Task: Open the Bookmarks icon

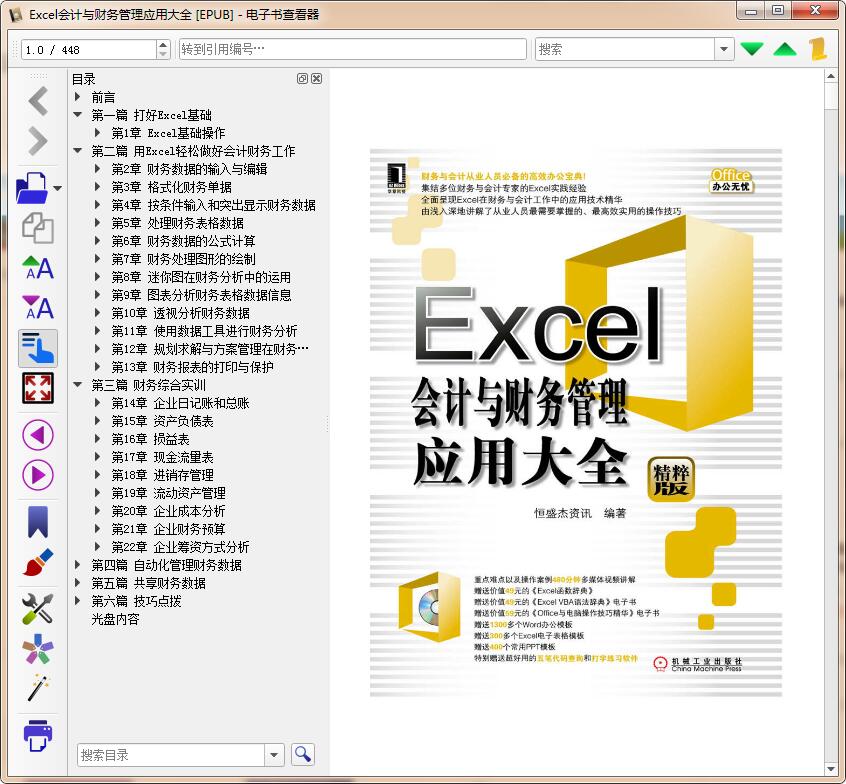Action: [38, 521]
